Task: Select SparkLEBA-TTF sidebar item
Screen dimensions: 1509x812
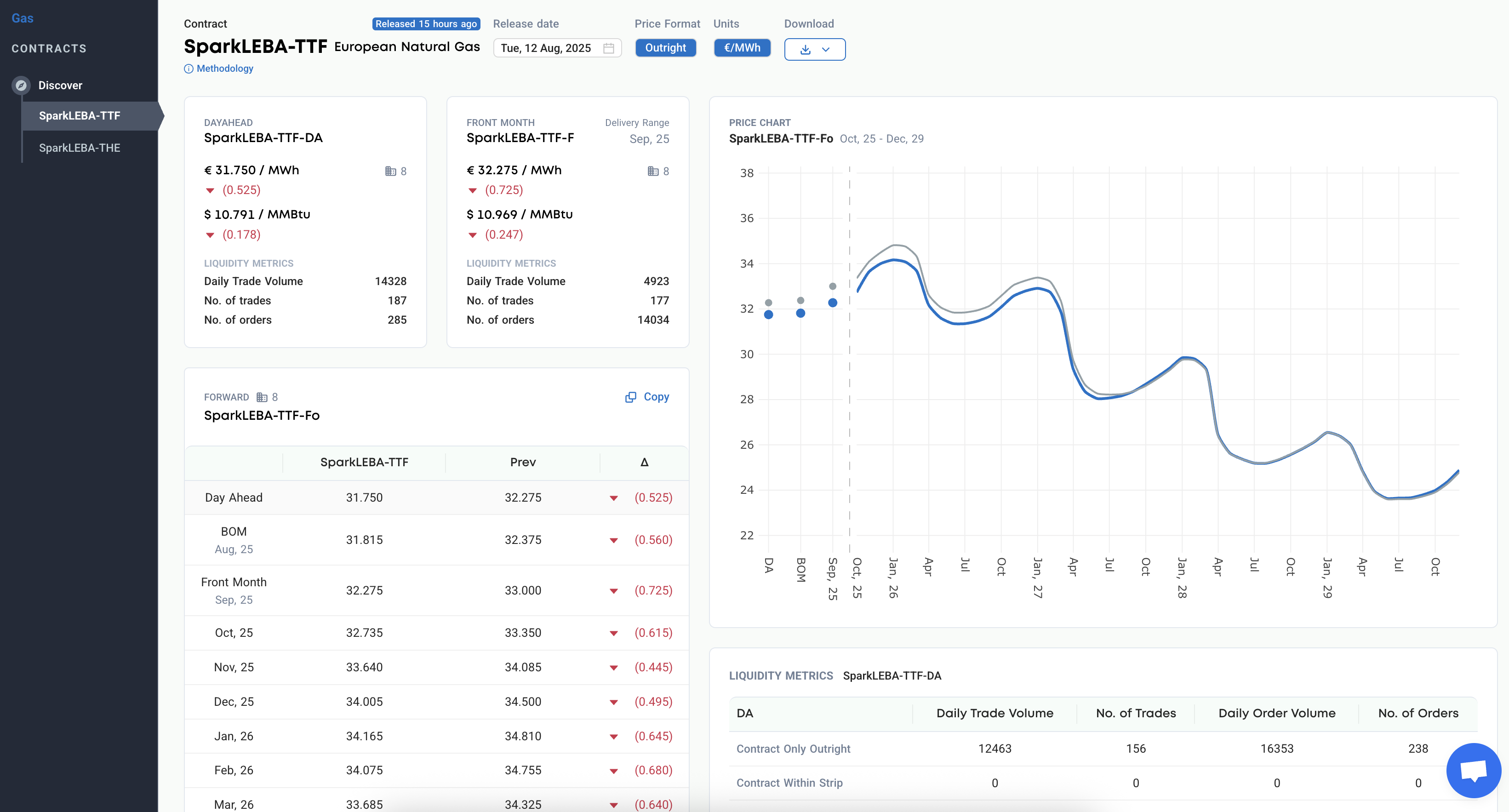Action: coord(80,116)
